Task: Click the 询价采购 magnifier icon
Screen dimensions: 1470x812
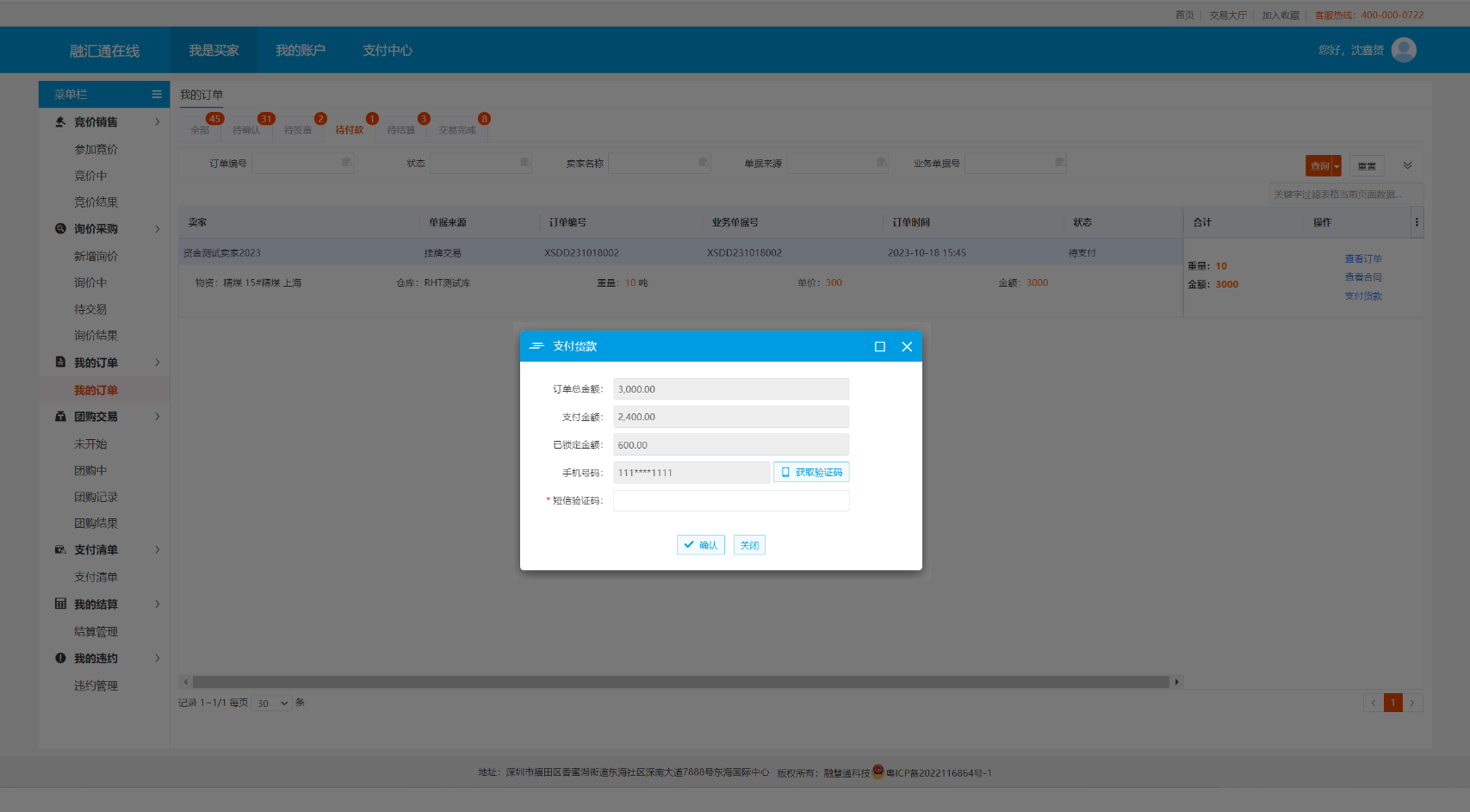Action: pyautogui.click(x=60, y=228)
